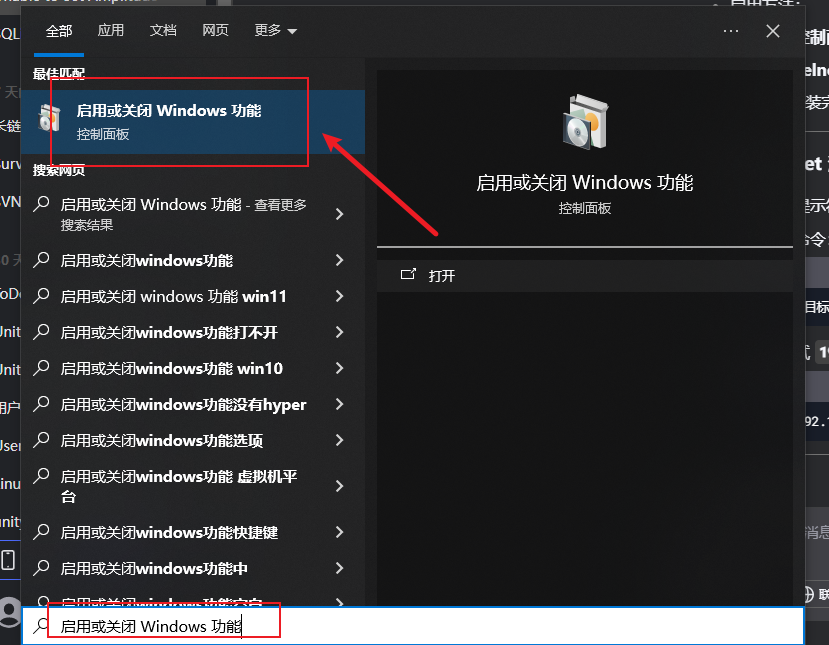Open best match 启用或关闭 Windows 功能

[193, 122]
